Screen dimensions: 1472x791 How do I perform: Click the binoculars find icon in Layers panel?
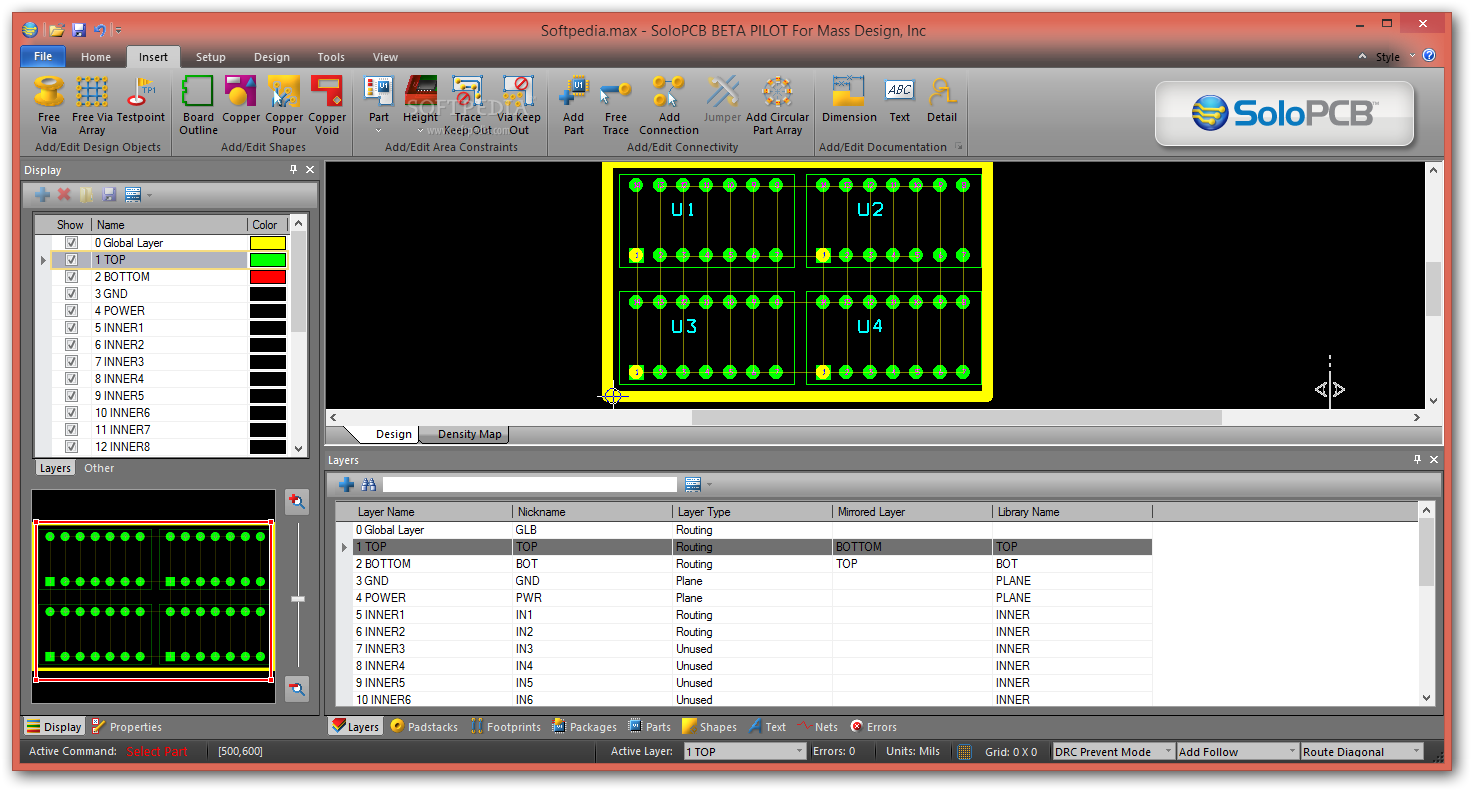point(369,484)
